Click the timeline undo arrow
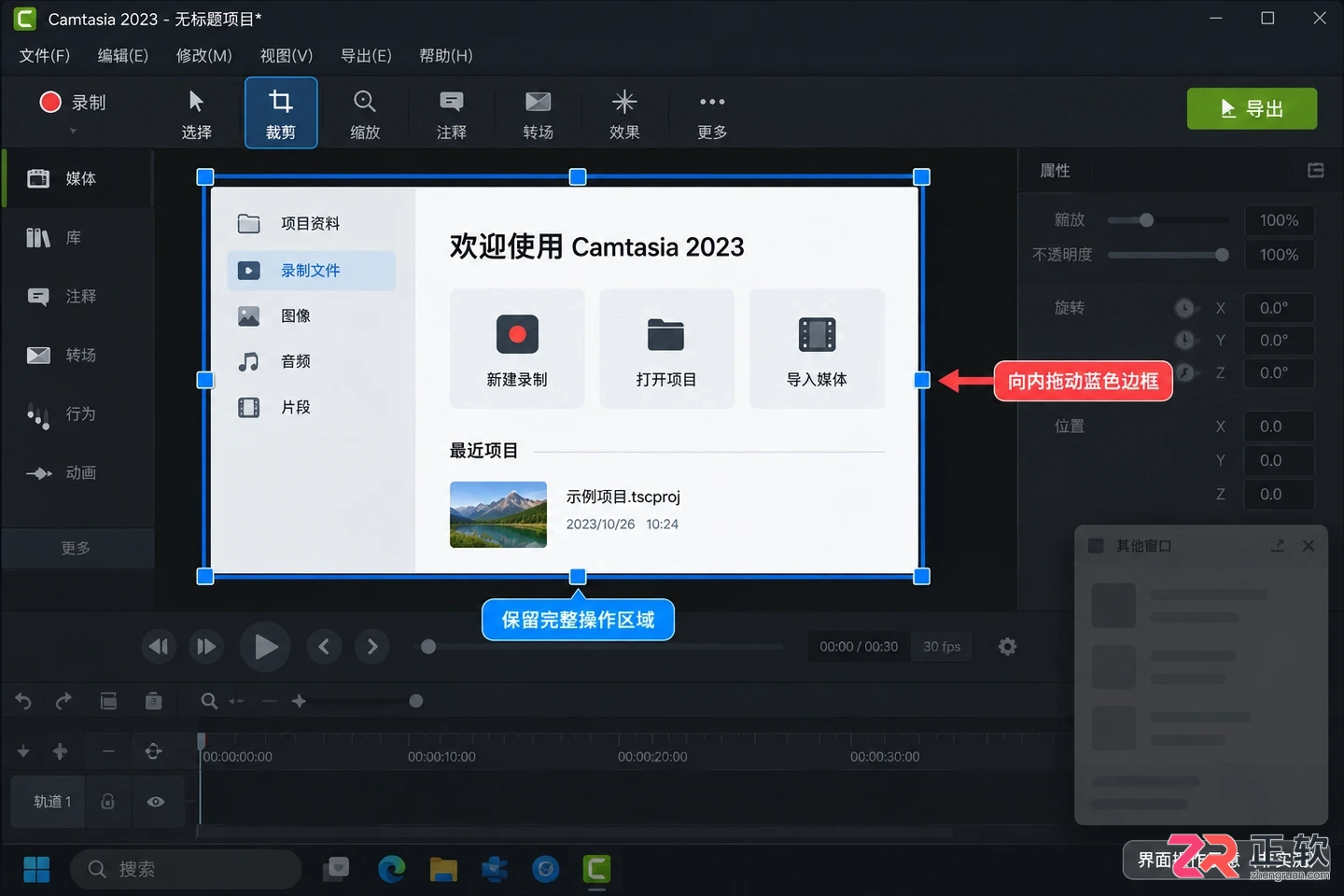 [x=23, y=701]
